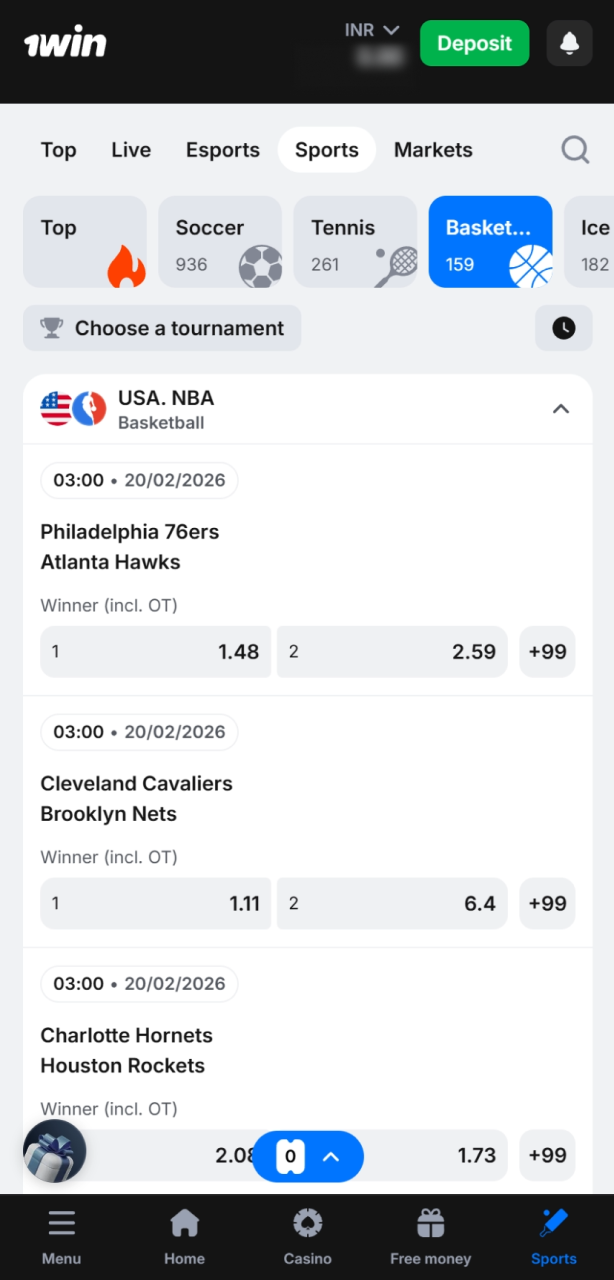Click the 1win logo
Screen dimensions: 614x1280
(x=65, y=42)
